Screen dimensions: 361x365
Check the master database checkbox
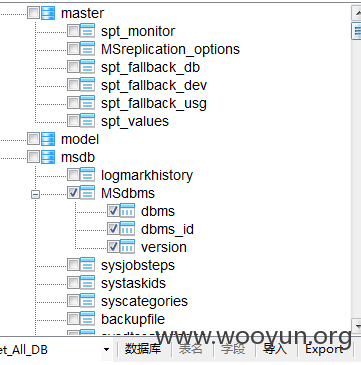click(x=33, y=13)
